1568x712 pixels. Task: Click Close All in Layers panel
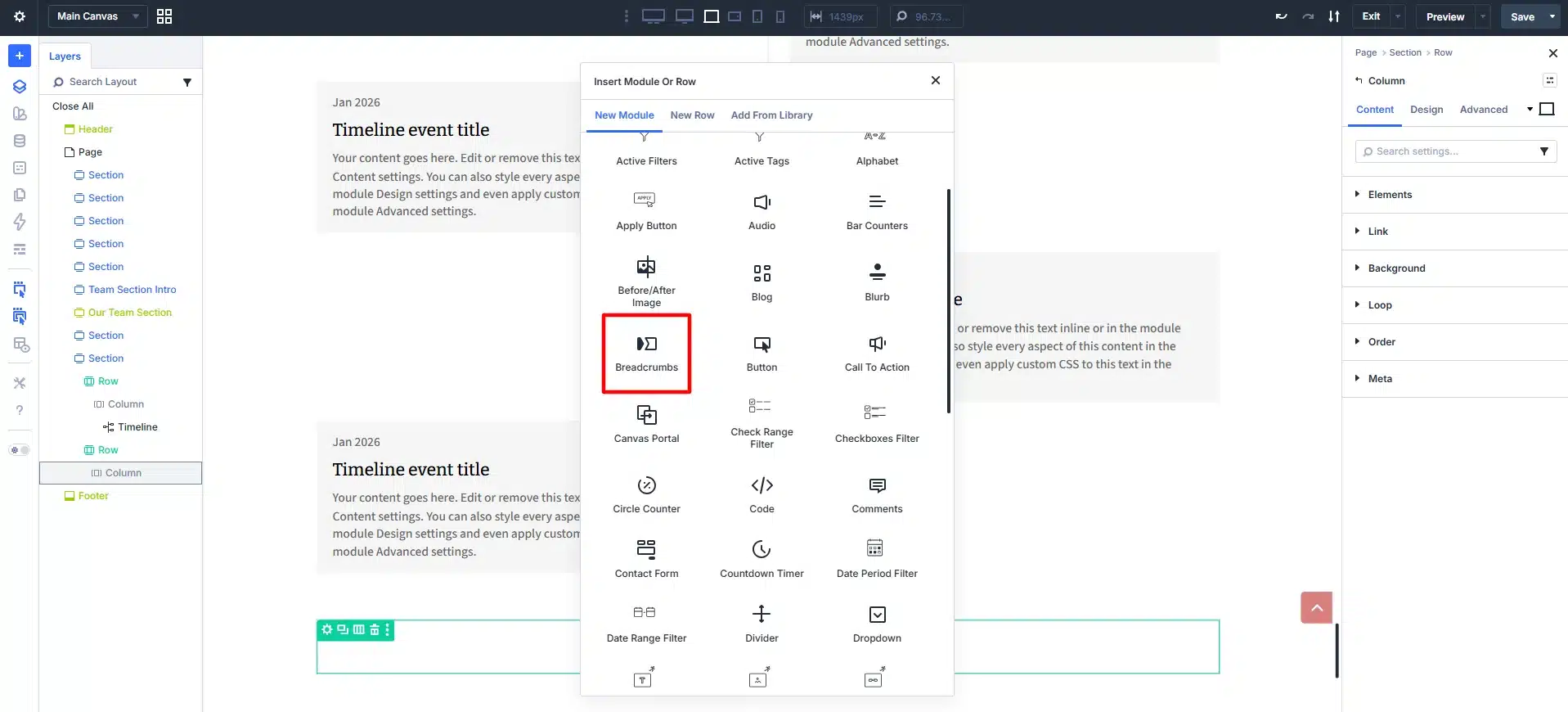click(73, 106)
